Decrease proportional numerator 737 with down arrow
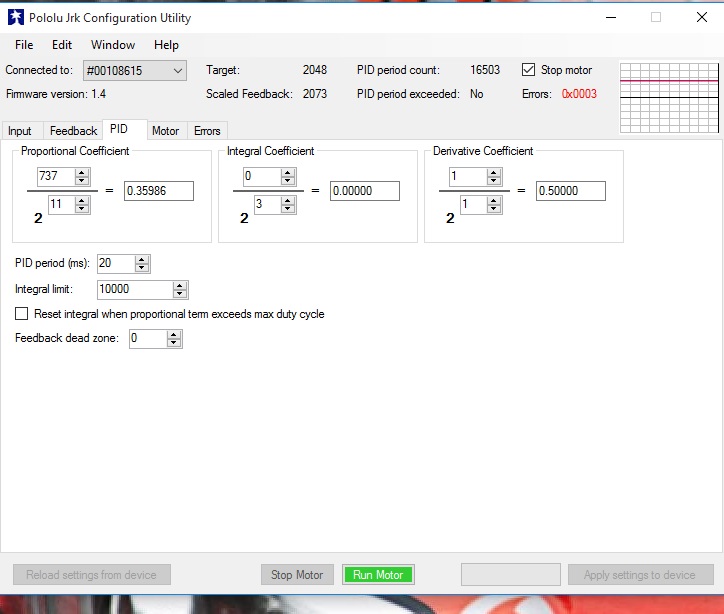 [82, 180]
